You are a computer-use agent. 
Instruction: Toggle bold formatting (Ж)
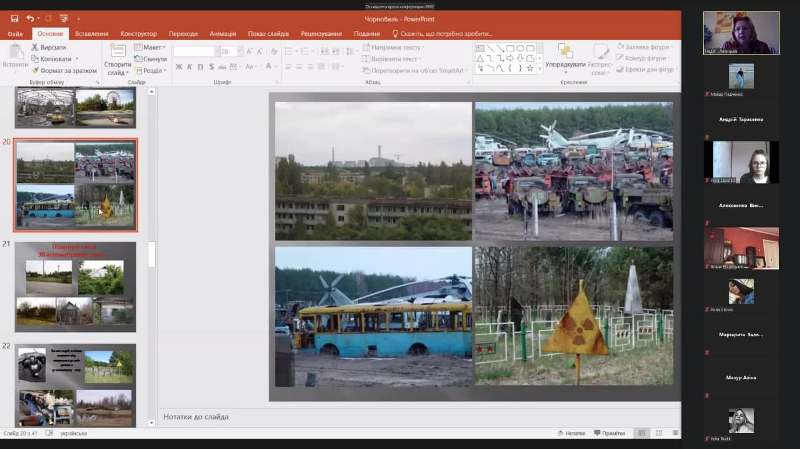coord(179,67)
